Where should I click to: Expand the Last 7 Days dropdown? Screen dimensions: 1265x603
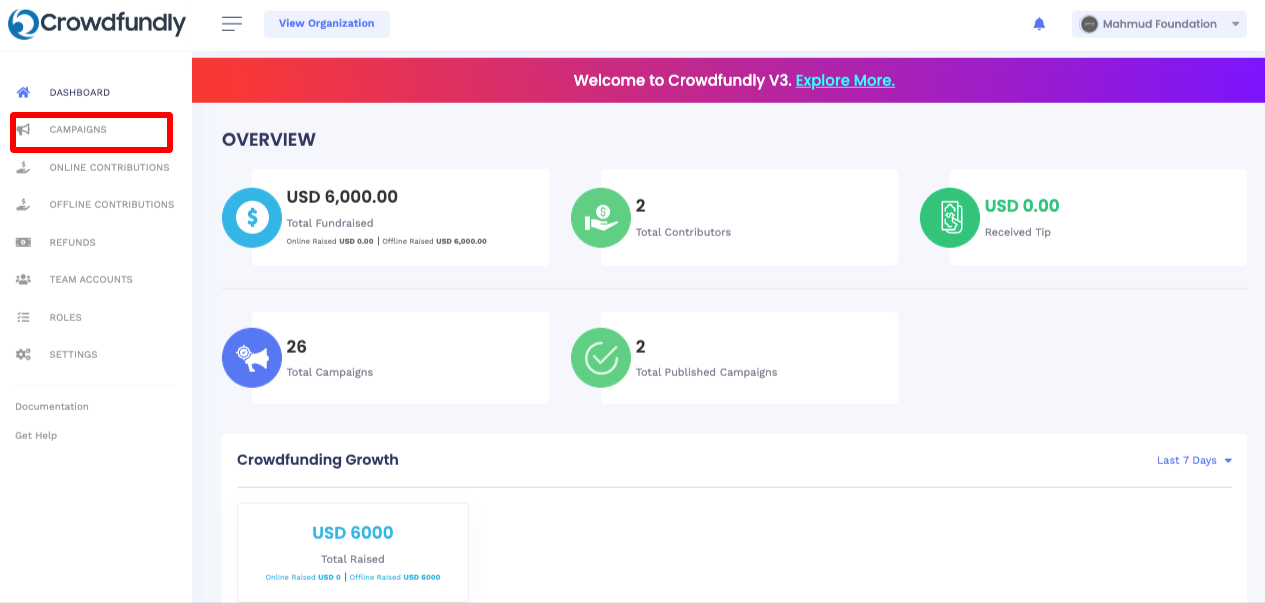[x=1194, y=460]
